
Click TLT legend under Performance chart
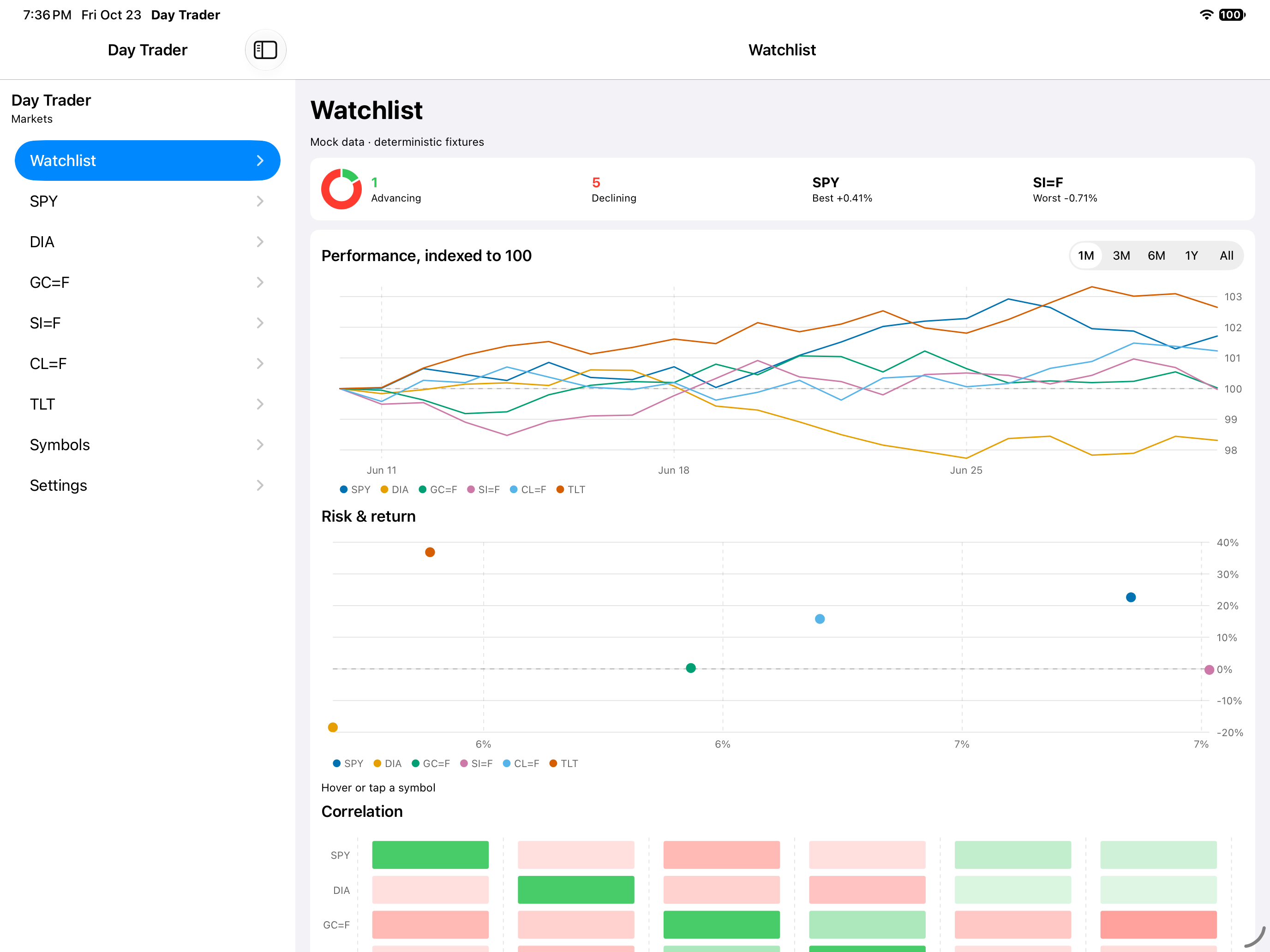[x=571, y=489]
